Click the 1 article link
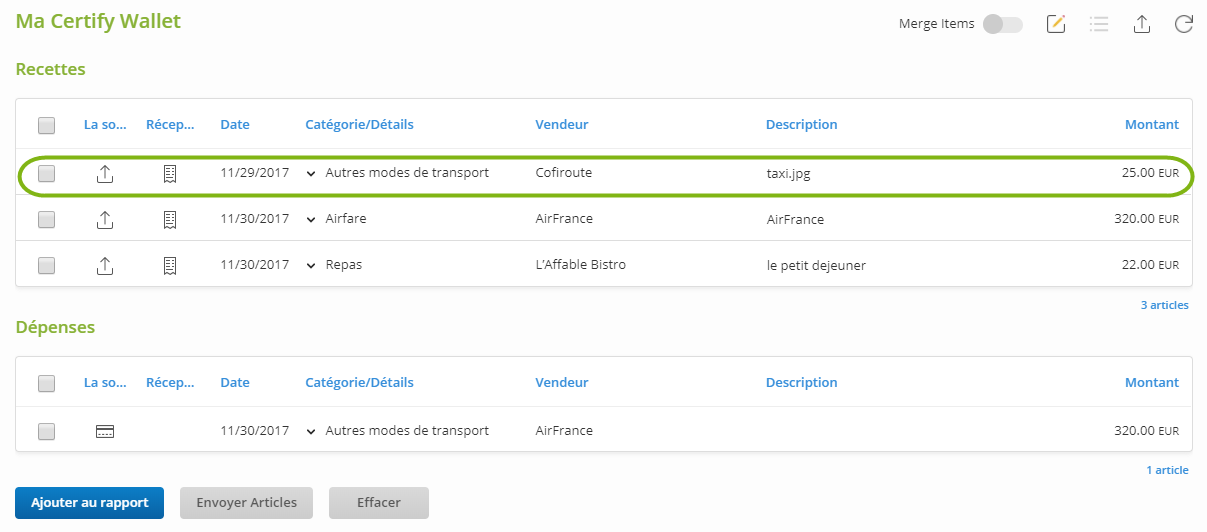Viewport: 1207px width, 532px height. [1167, 470]
